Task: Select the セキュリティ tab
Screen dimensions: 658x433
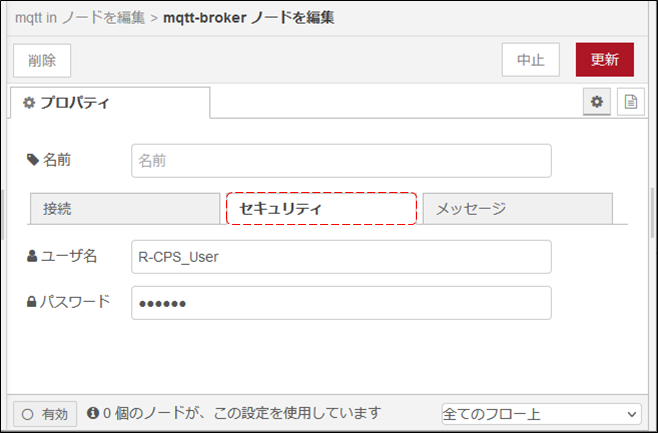Action: [321, 209]
